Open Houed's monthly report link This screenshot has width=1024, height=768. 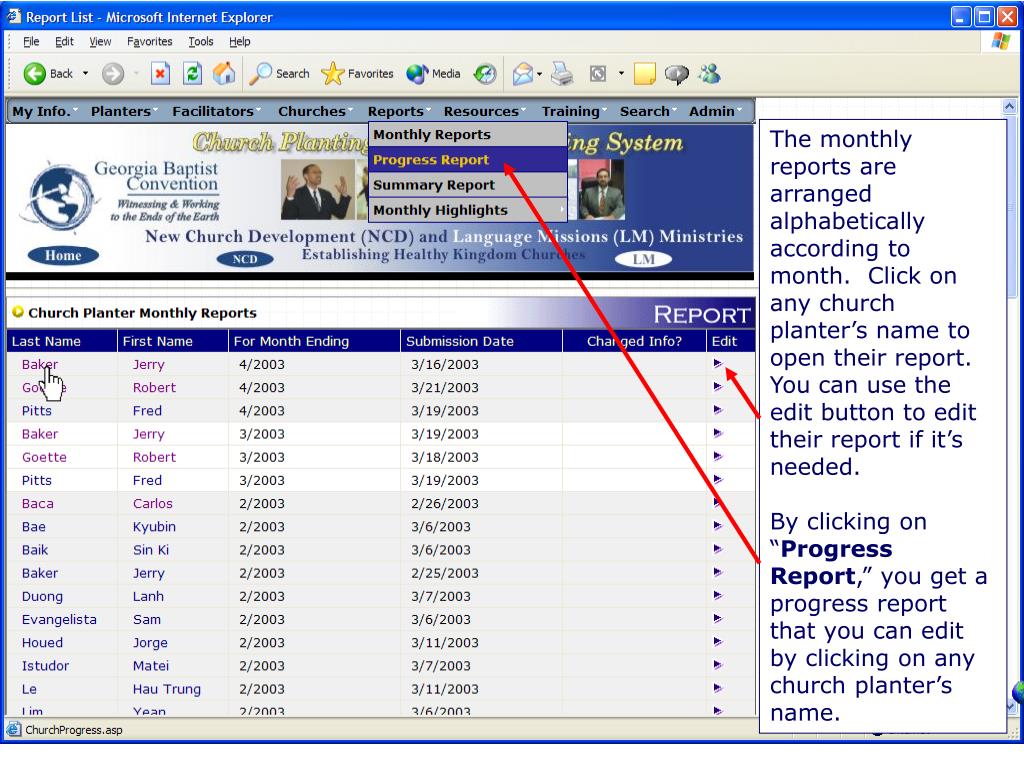point(42,643)
